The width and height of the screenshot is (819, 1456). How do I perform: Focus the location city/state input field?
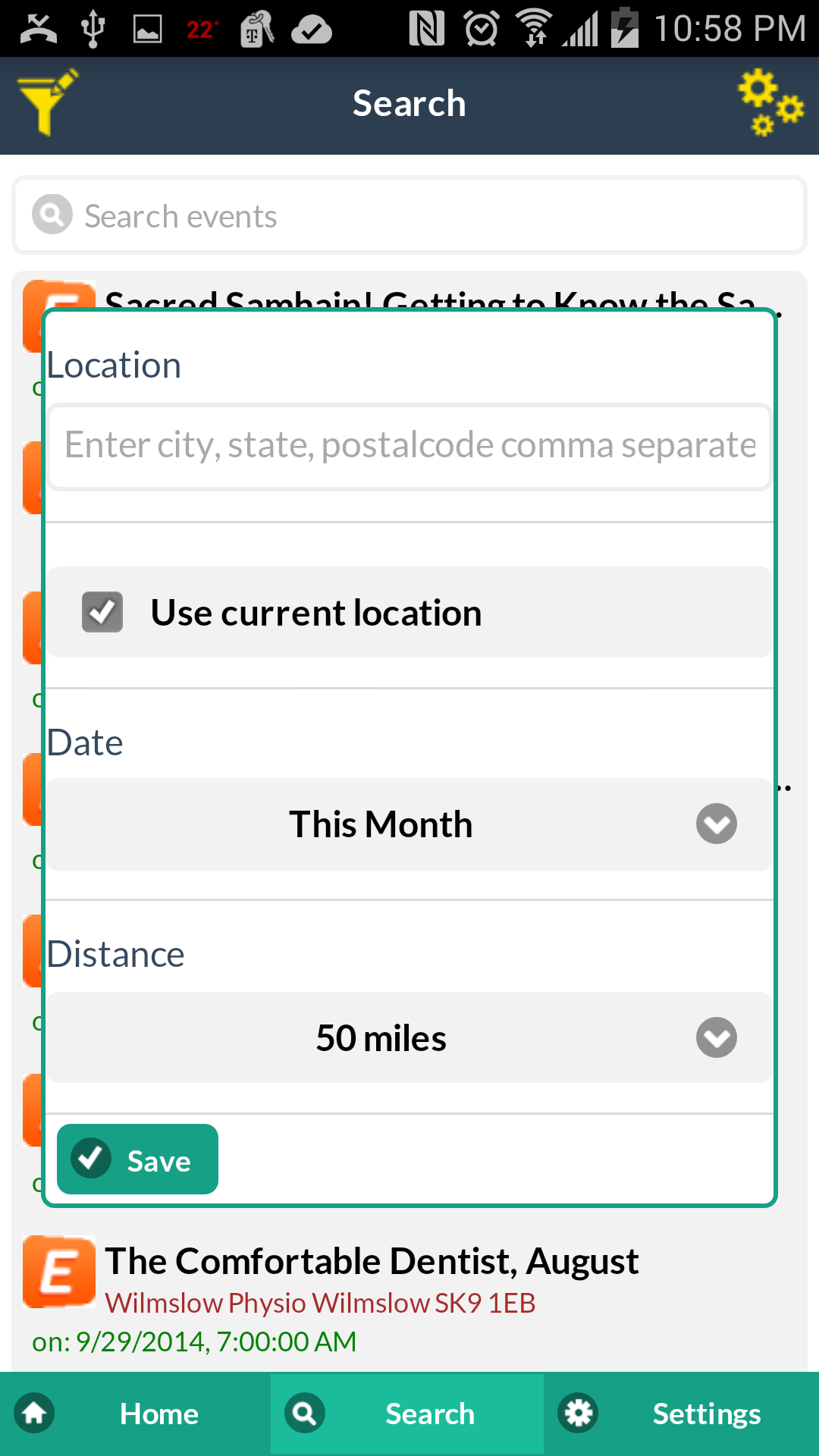(409, 446)
